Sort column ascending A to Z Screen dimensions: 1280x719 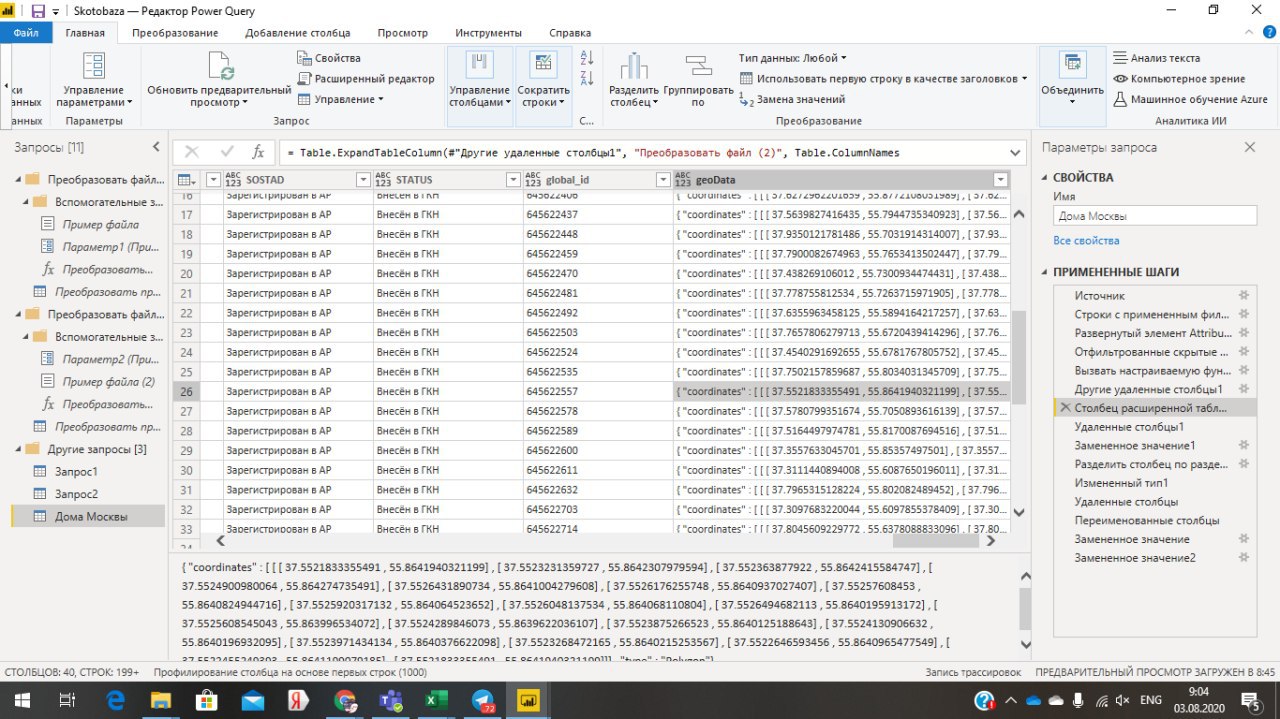click(x=587, y=59)
